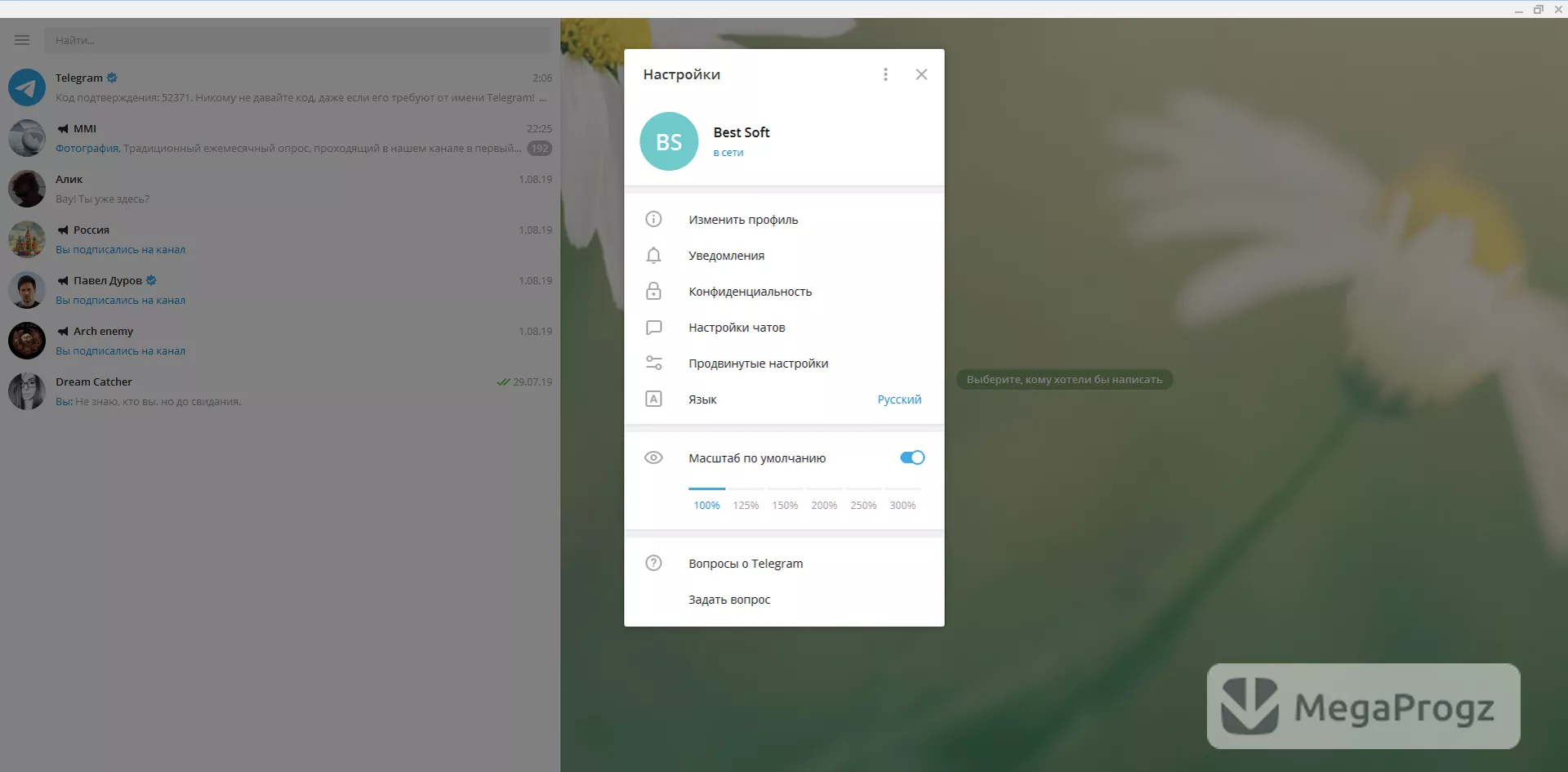This screenshot has width=1568, height=772.
Task: Click the BS profile avatar
Action: coord(669,141)
